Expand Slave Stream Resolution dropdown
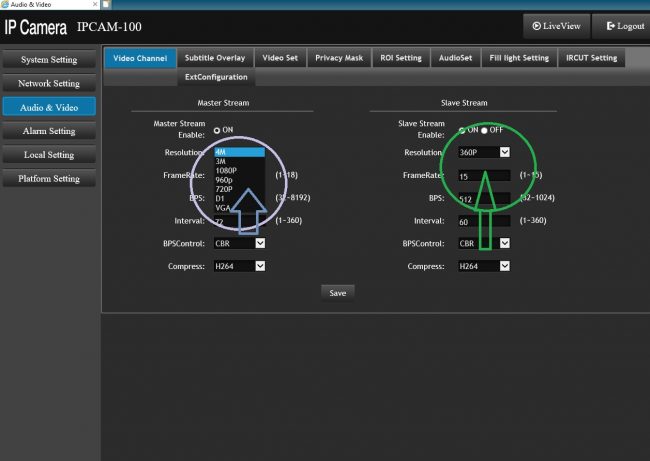This screenshot has height=461, width=650. point(484,152)
